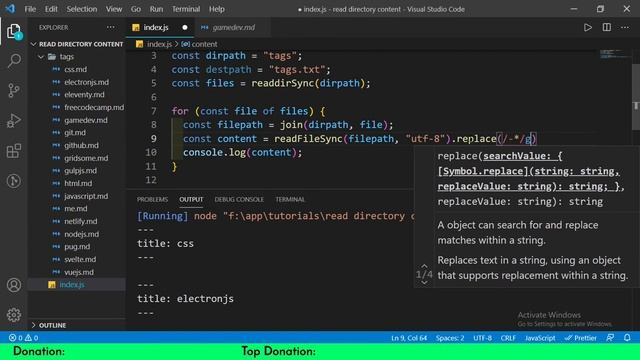Show errors and warnings count in status bar

coord(24,338)
